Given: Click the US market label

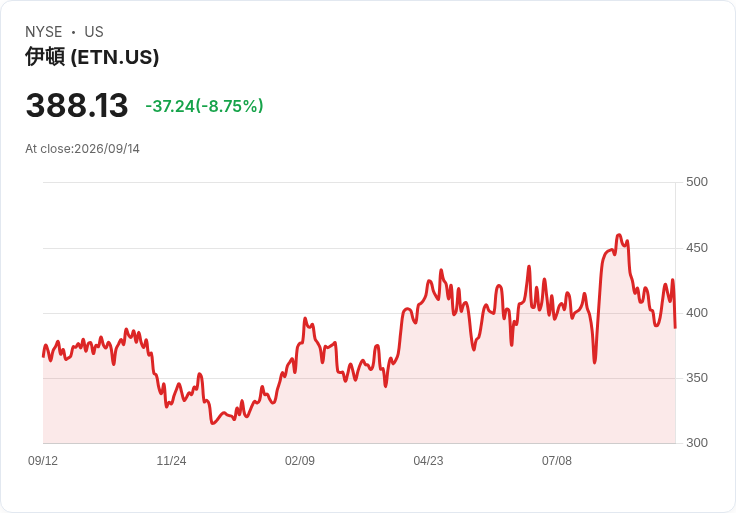Looking at the screenshot, I should (94, 32).
